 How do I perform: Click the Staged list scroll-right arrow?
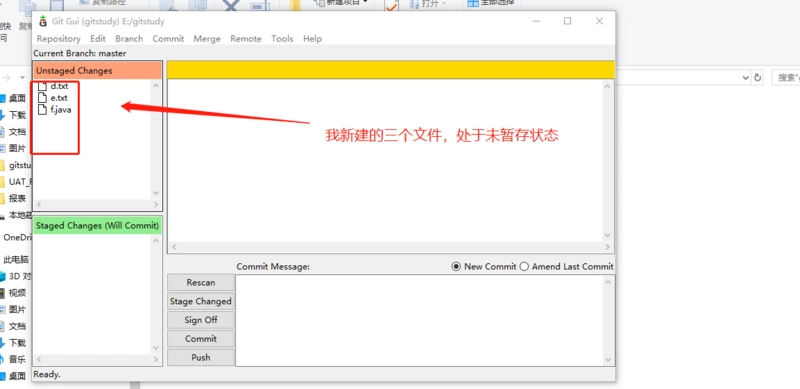(x=156, y=359)
